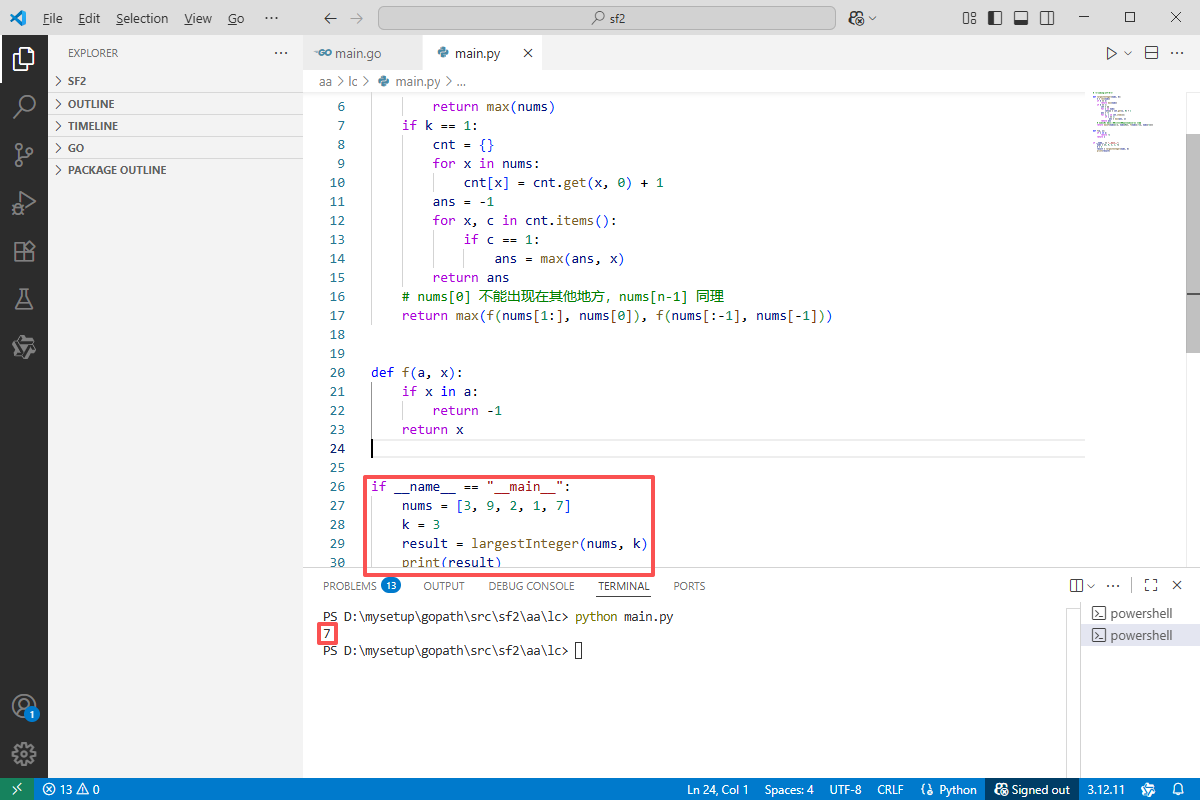Screen dimensions: 1200x800
Task: Change indentation via Spaces: 4
Action: click(789, 789)
